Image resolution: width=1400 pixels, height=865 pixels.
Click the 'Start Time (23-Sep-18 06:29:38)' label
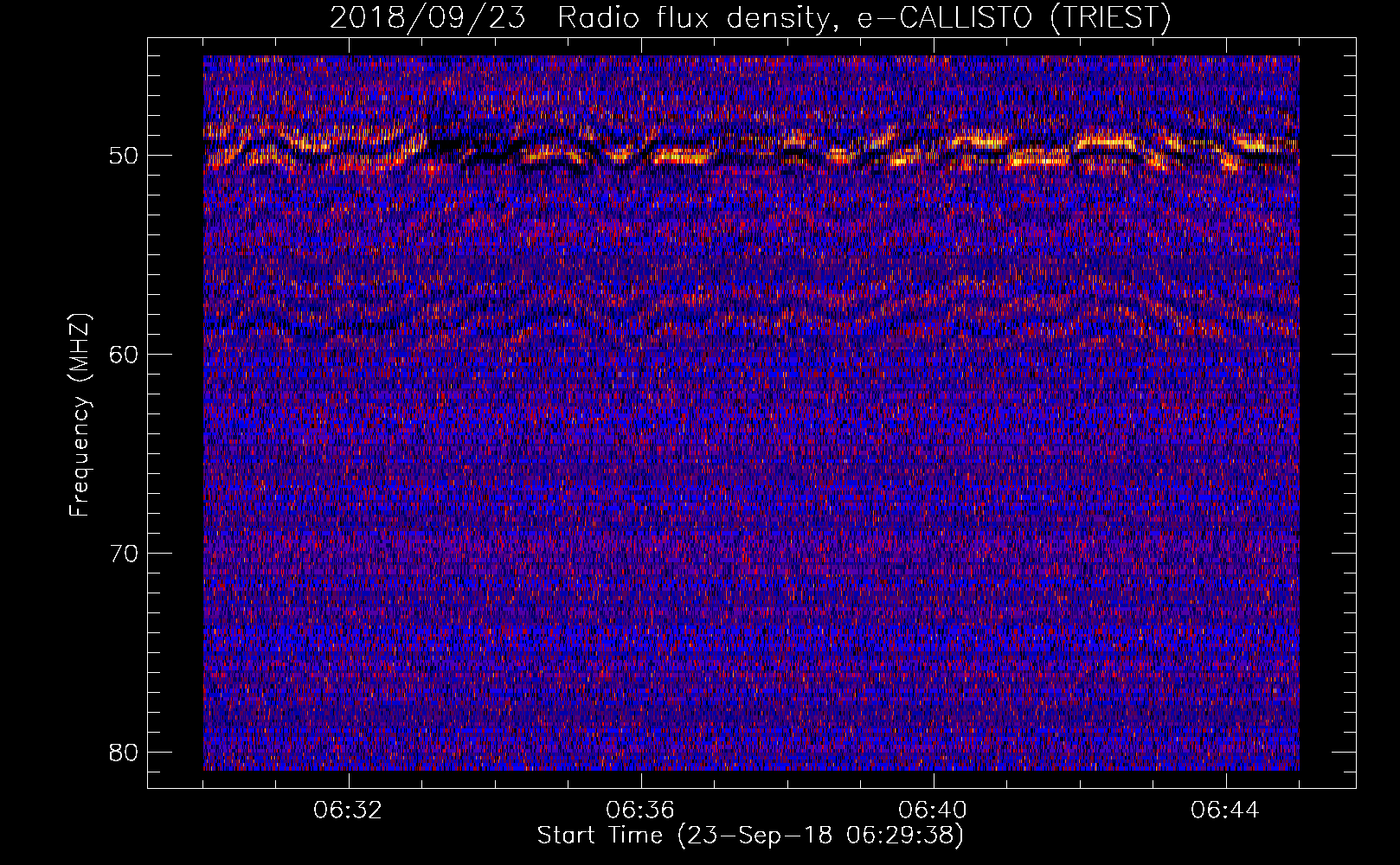750,835
